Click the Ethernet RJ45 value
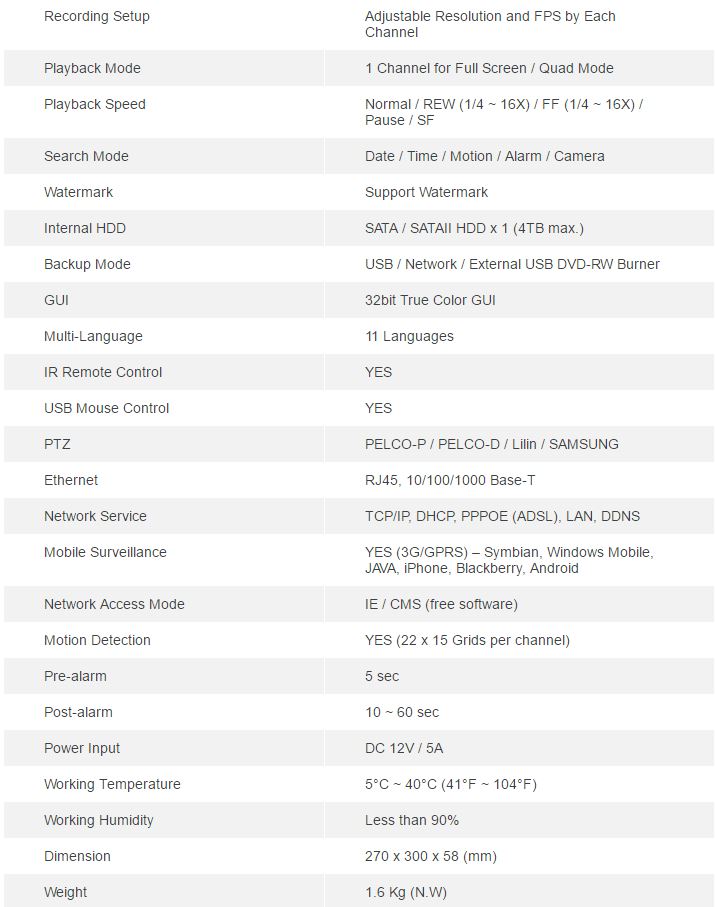Image resolution: width=715 pixels, height=907 pixels. point(450,480)
